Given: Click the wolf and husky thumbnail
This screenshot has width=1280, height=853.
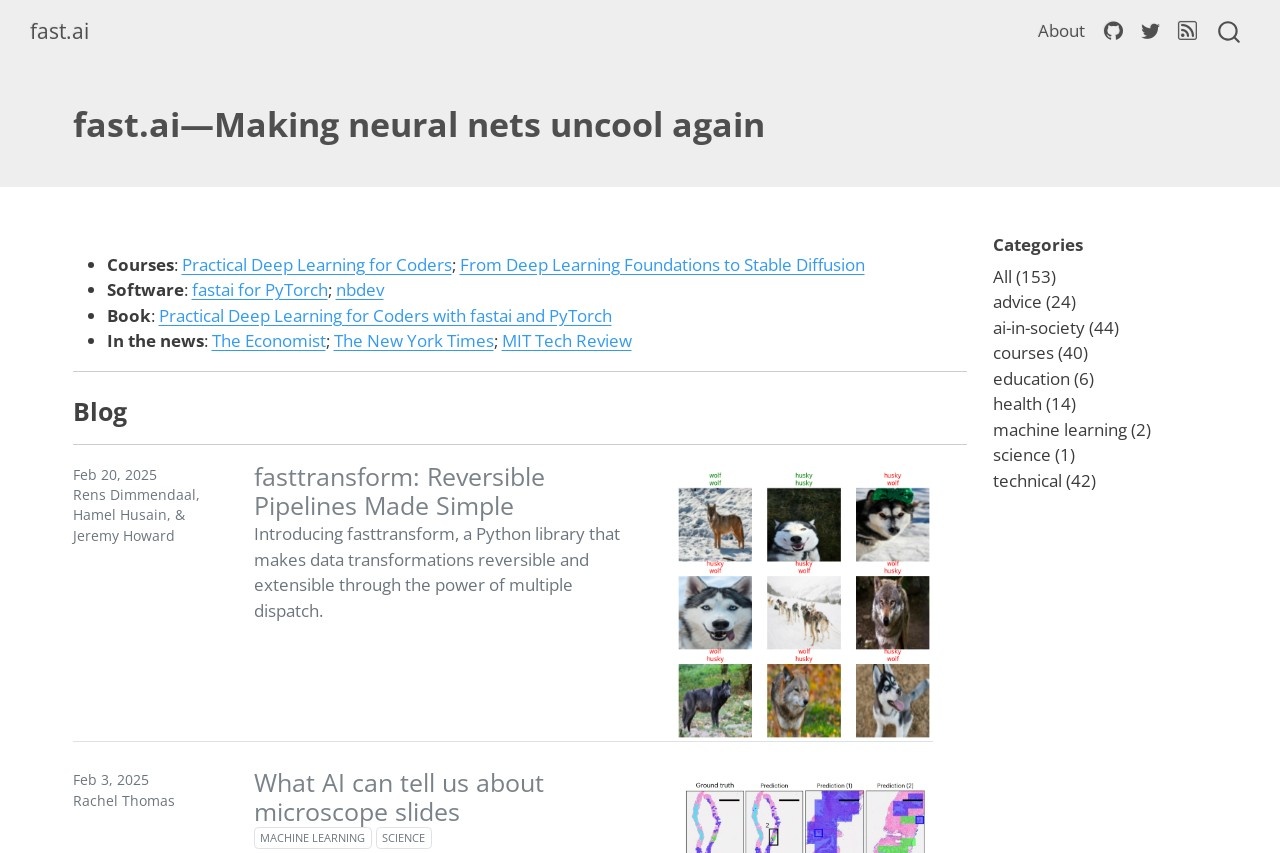Looking at the screenshot, I should [x=804, y=604].
